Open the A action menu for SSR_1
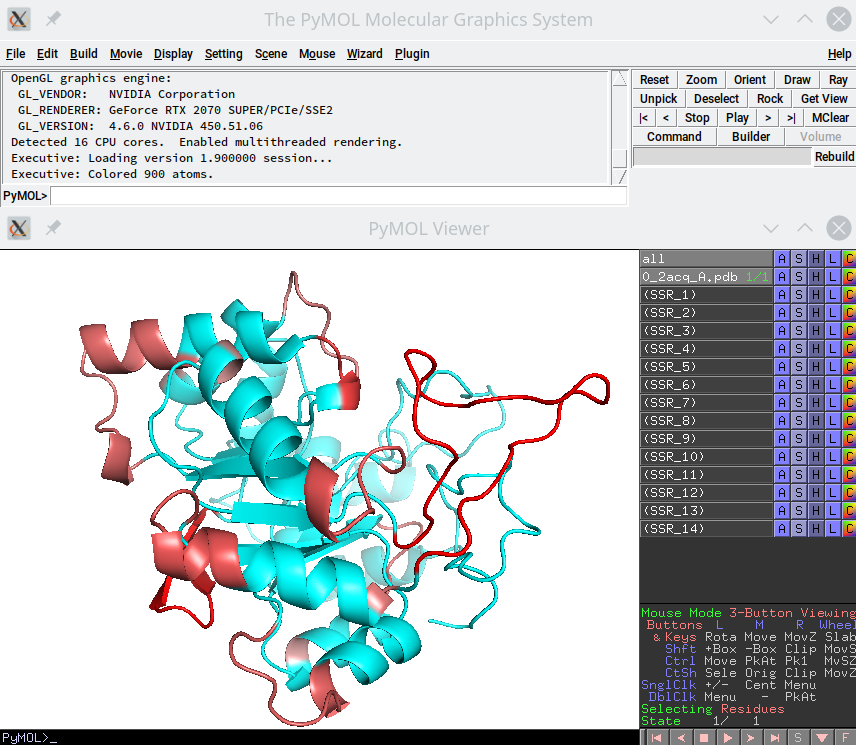The image size is (856, 745). tap(782, 295)
